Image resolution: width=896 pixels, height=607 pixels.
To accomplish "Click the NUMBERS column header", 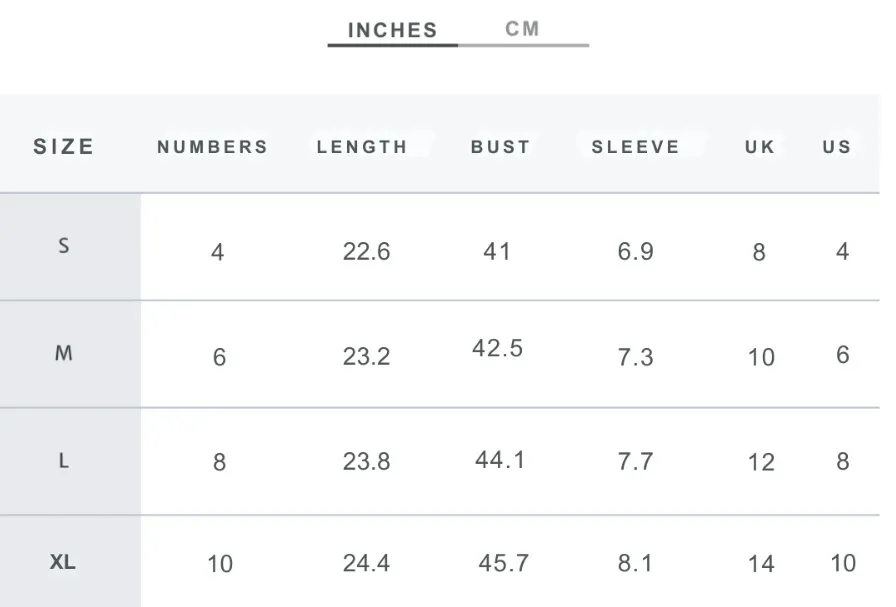I will pos(213,147).
